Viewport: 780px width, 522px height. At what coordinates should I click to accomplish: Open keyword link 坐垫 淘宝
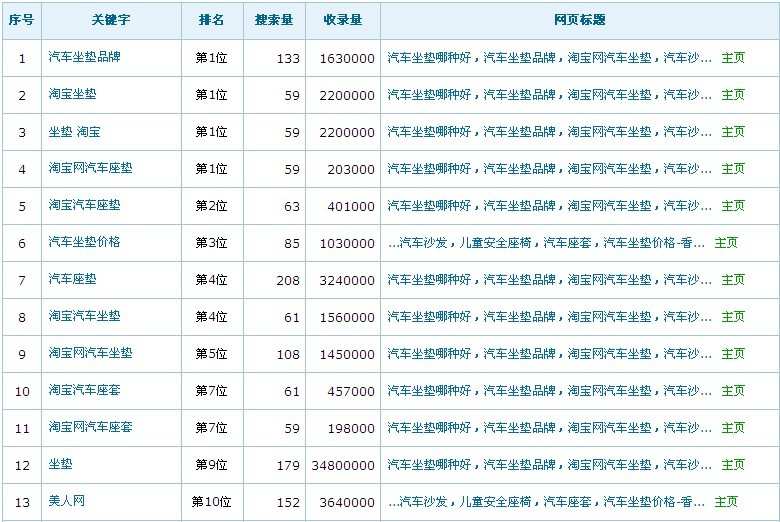pos(75,132)
